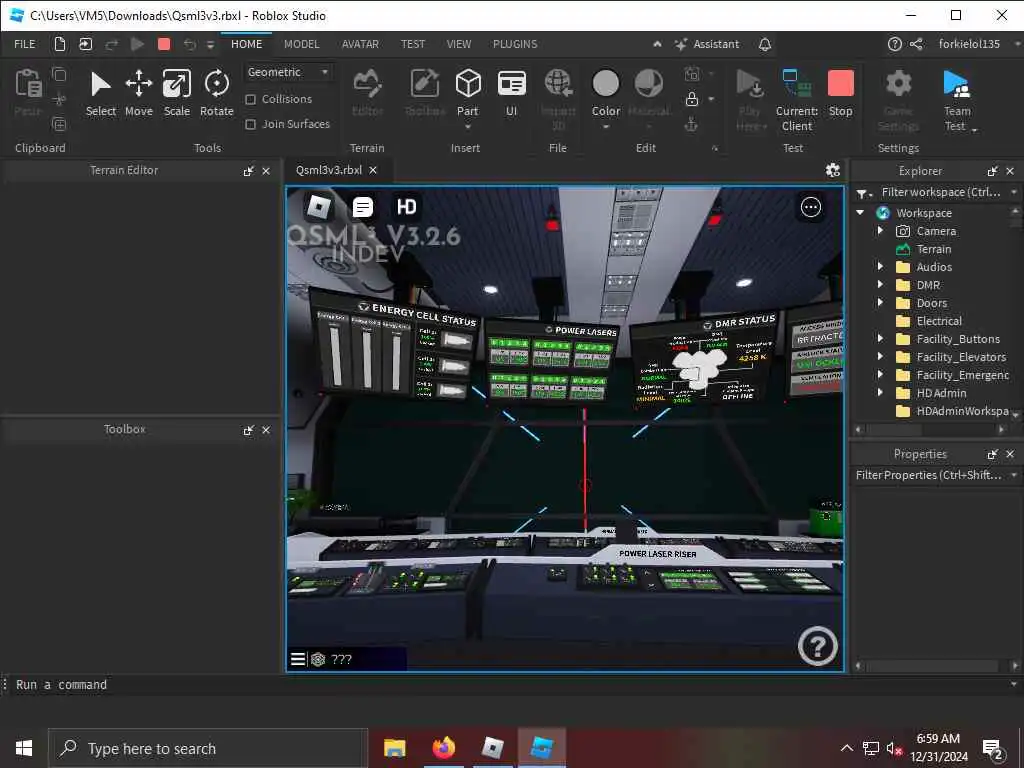Screen dimensions: 1024x768
Task: Click the taskbar search box
Action: coord(208,748)
